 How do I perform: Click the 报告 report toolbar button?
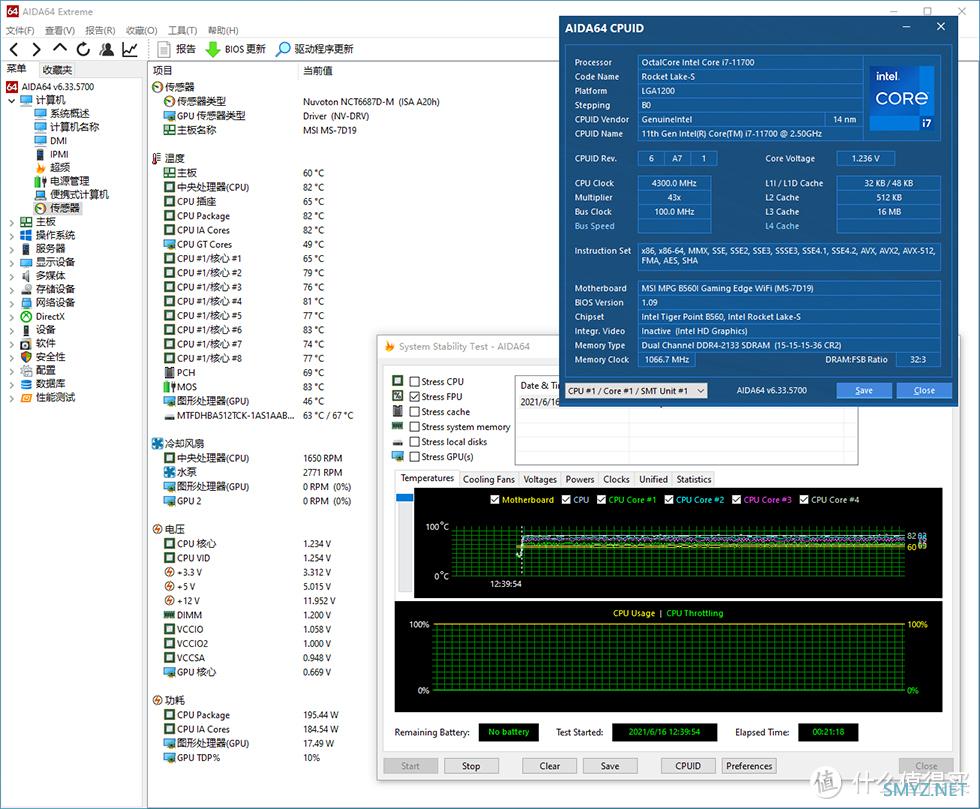tap(177, 49)
